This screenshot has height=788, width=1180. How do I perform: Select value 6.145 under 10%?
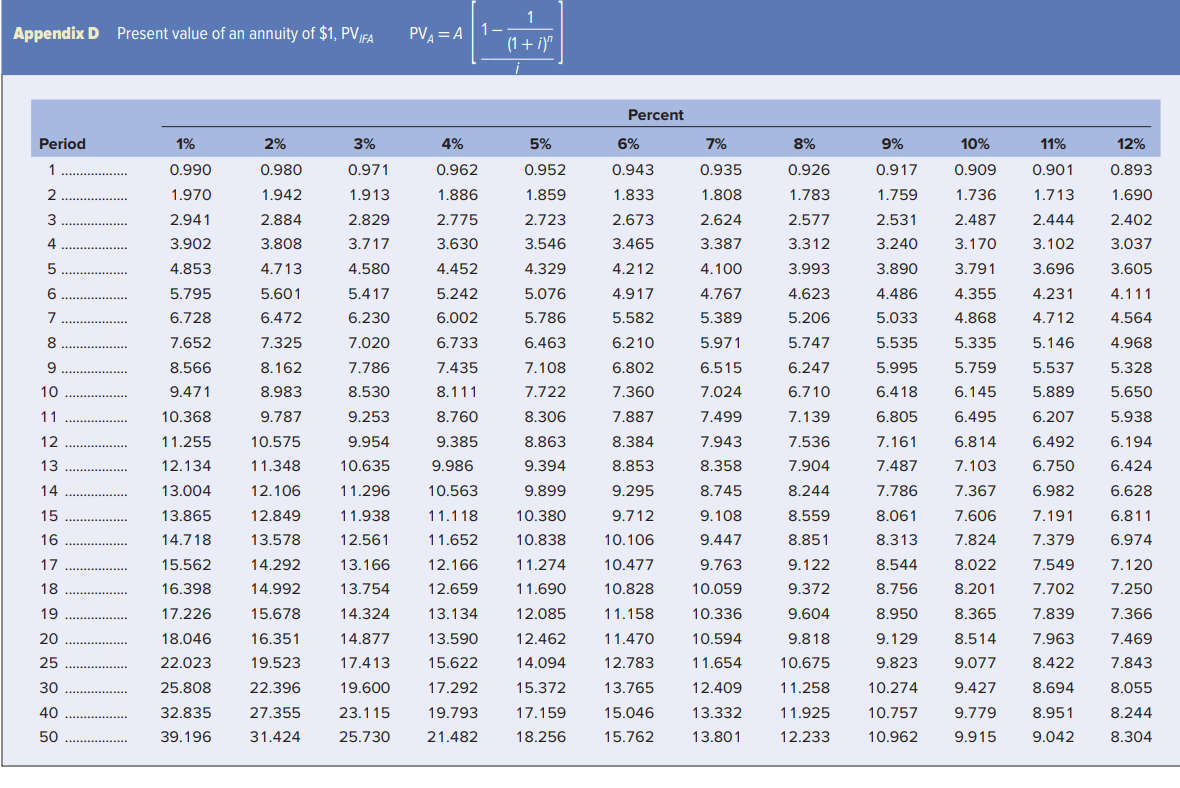pos(975,392)
